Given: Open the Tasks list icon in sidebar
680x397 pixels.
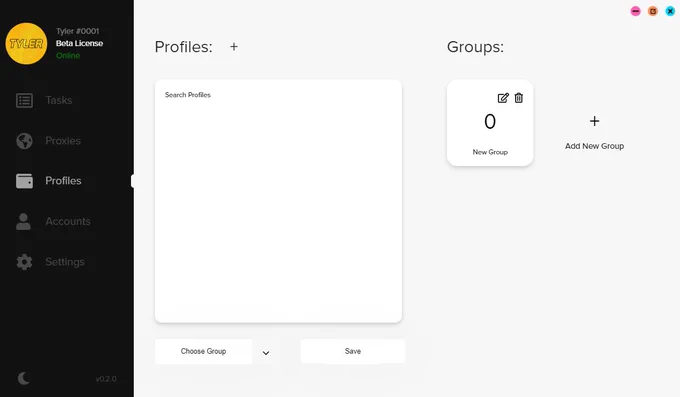Looking at the screenshot, I should (x=24, y=100).
